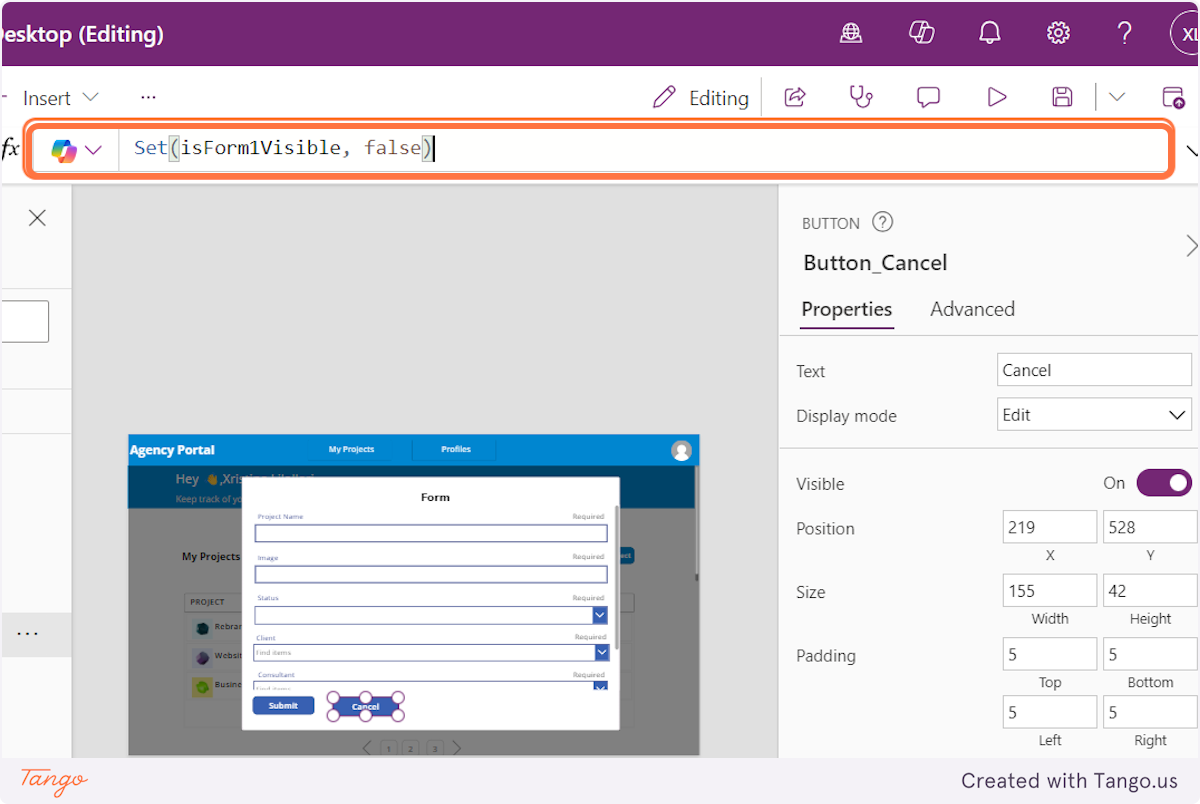The height and width of the screenshot is (804, 1200).
Task: Click the search box in the left pane
Action: pos(24,322)
